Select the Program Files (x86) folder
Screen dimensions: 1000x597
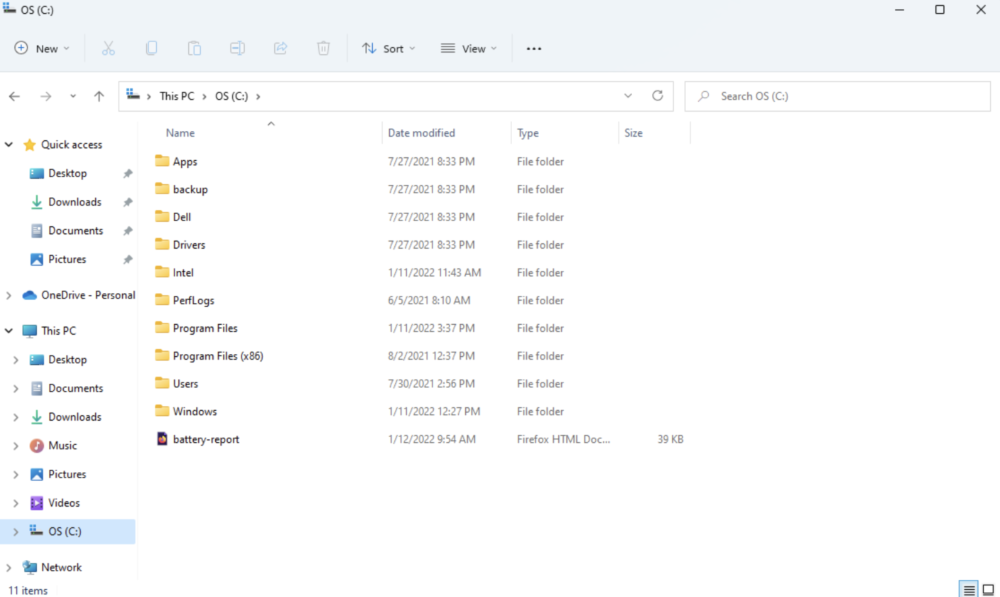217,356
